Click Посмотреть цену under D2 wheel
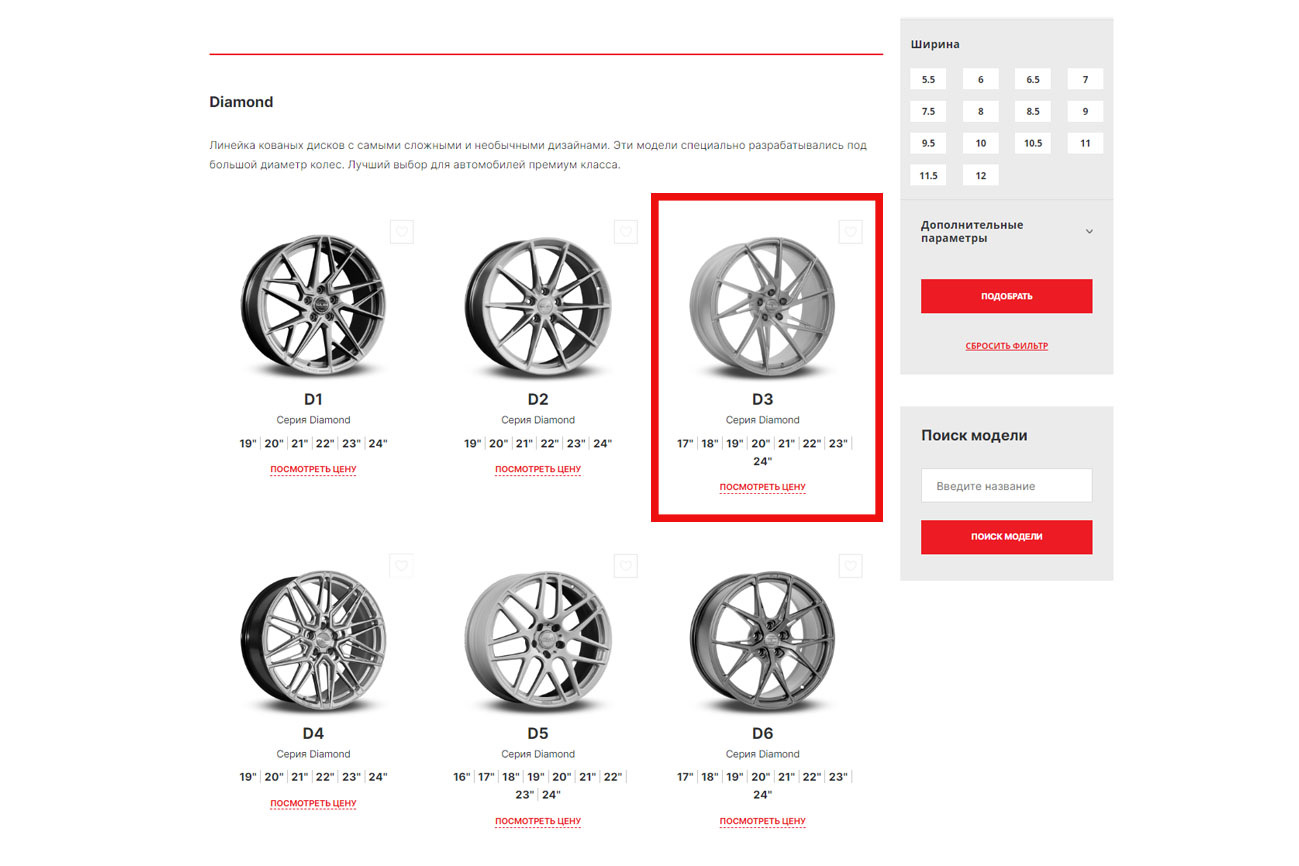1299x866 pixels. [x=538, y=469]
